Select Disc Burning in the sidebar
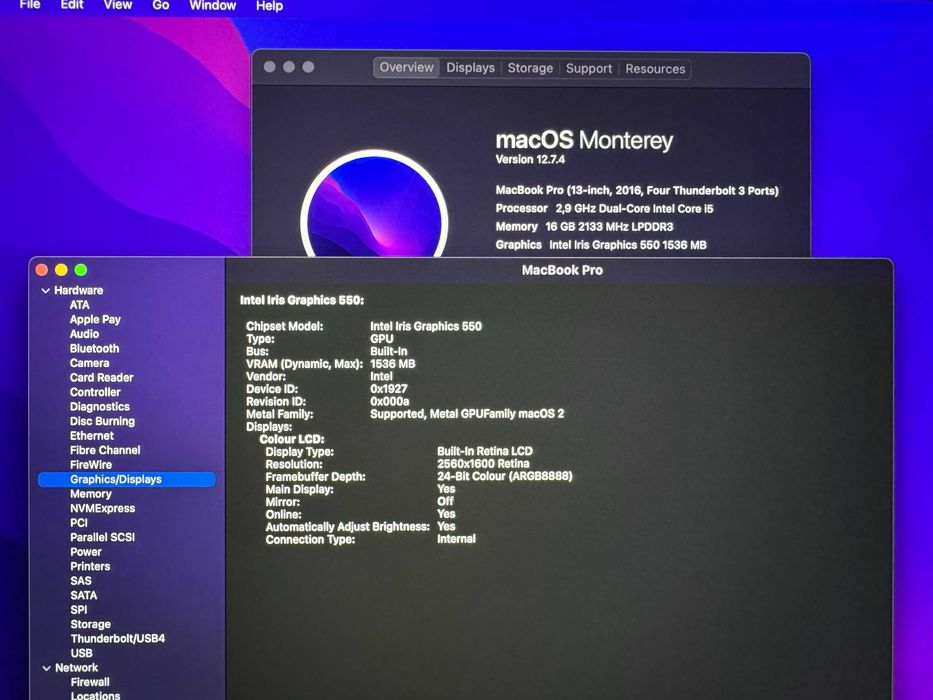This screenshot has height=700, width=933. [102, 421]
